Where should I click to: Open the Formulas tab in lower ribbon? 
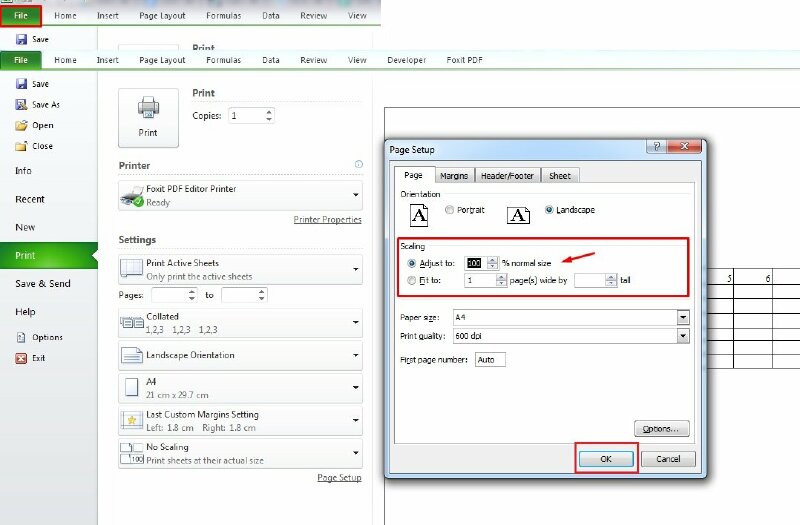pos(223,60)
